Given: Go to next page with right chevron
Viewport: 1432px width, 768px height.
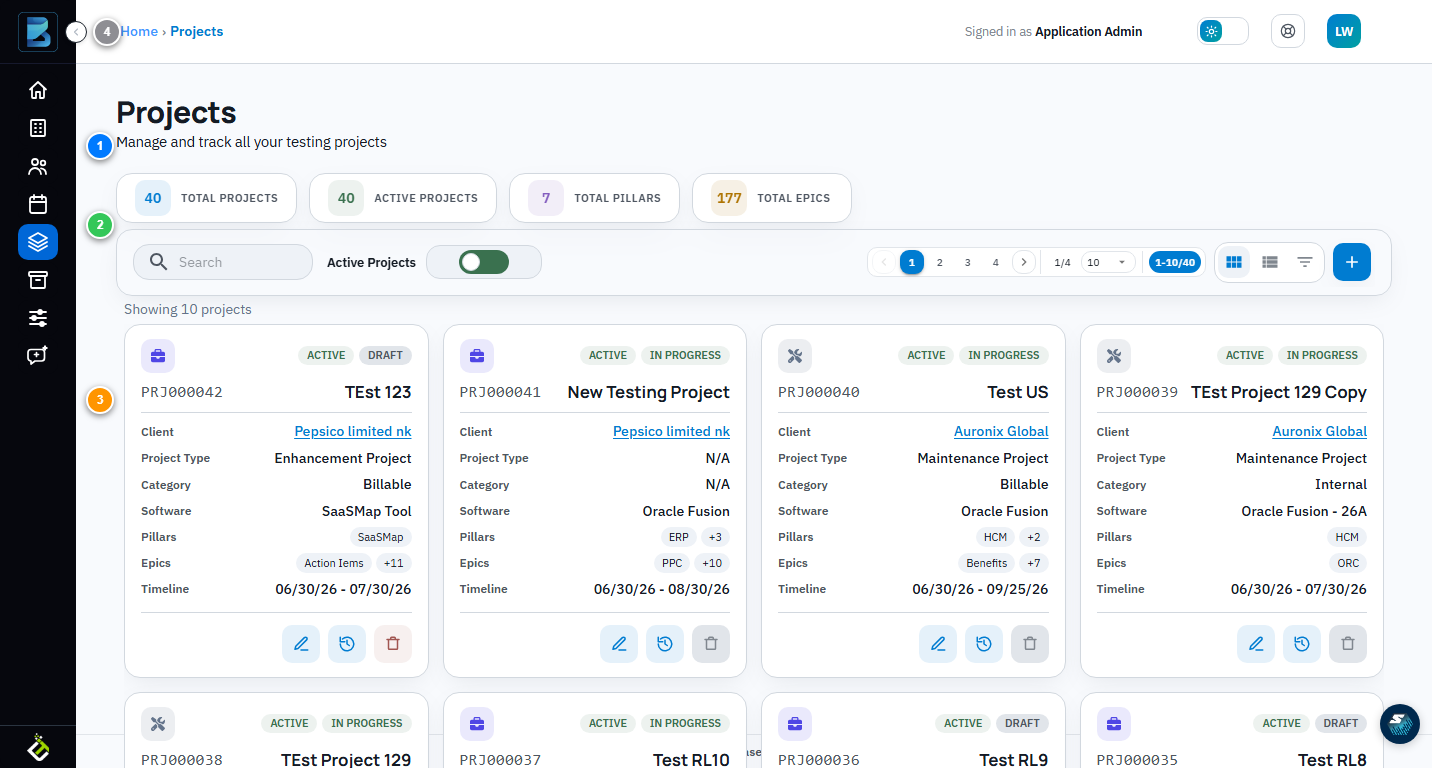Looking at the screenshot, I should coord(1024,262).
